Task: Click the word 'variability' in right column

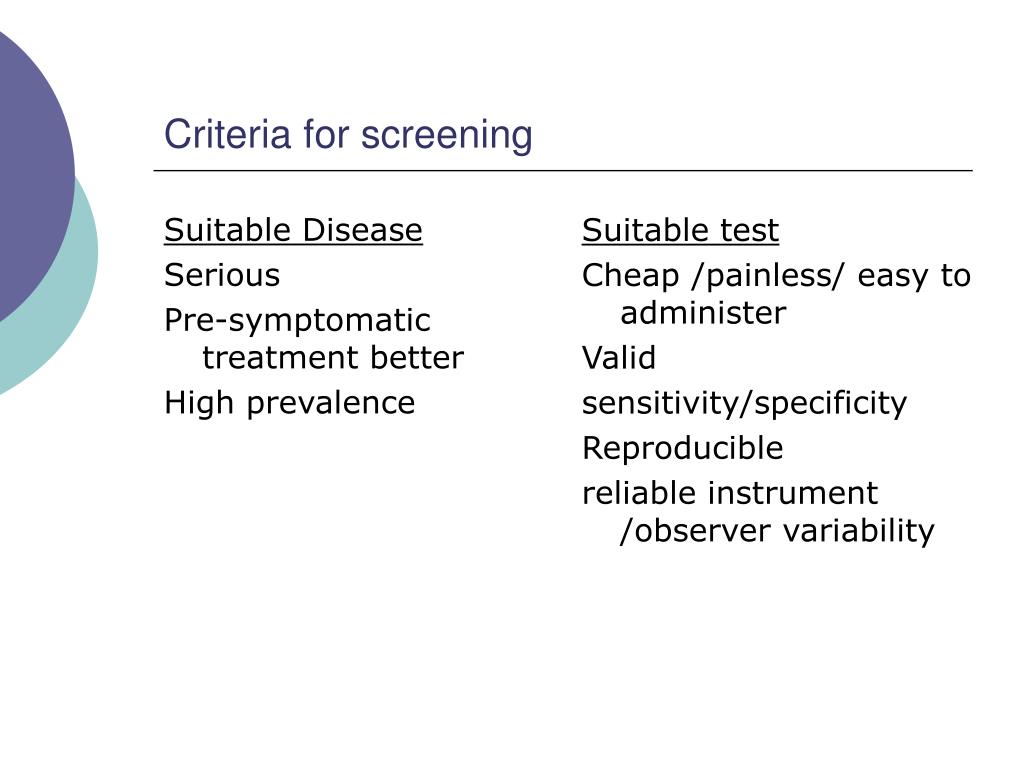Action: (x=859, y=532)
